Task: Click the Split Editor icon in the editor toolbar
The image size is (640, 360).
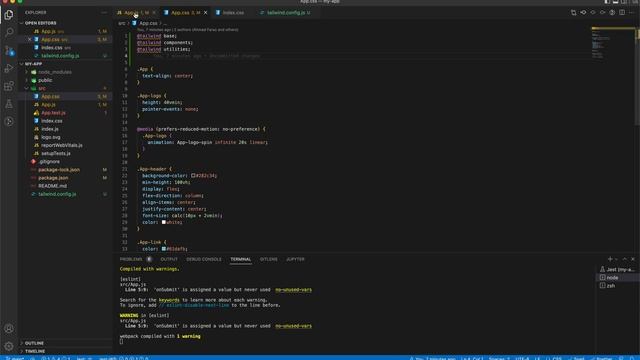Action: [x=622, y=13]
